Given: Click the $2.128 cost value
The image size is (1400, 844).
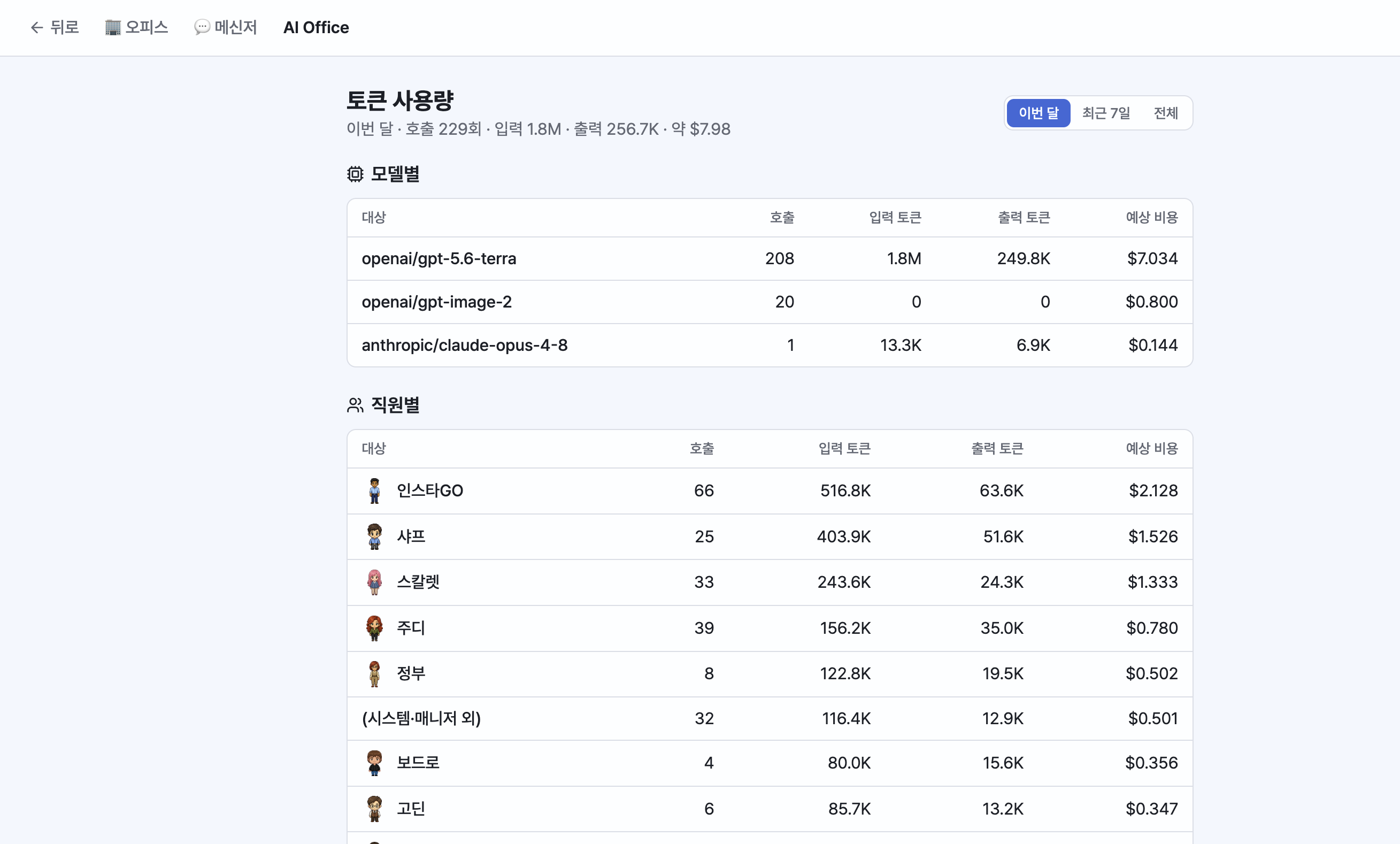Looking at the screenshot, I should click(1153, 491).
